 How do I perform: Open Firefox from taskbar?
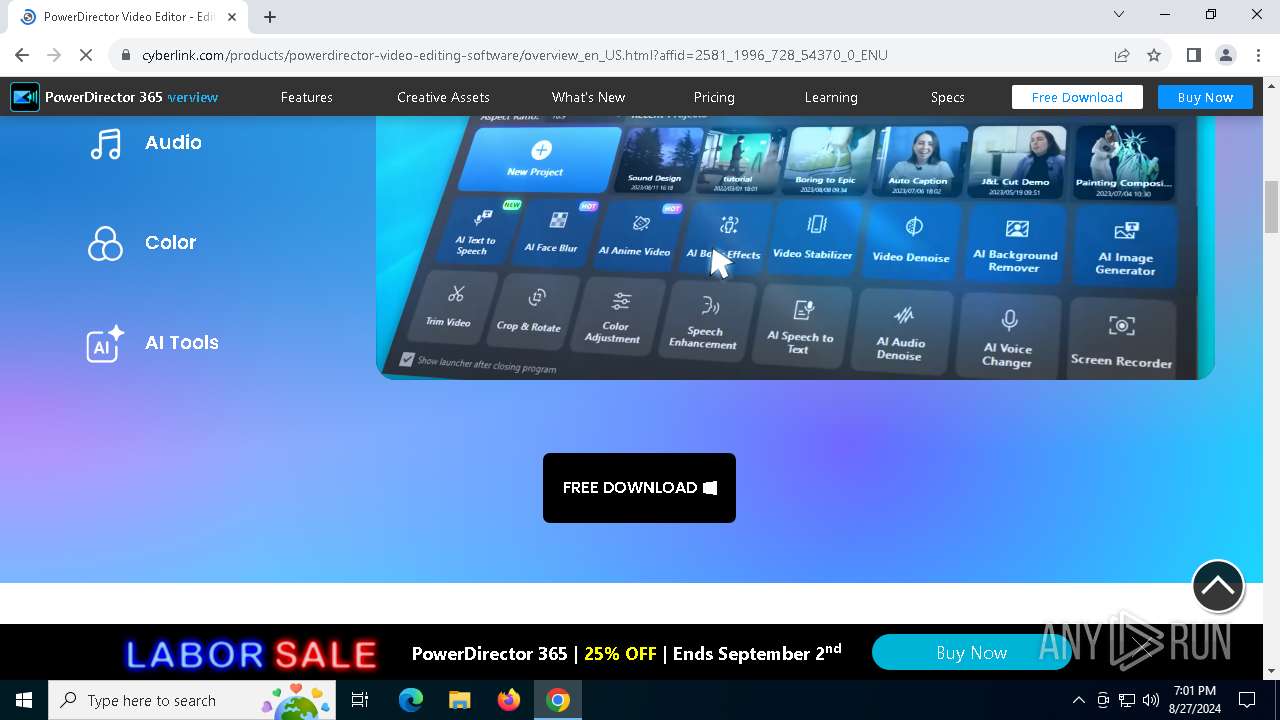coord(509,700)
